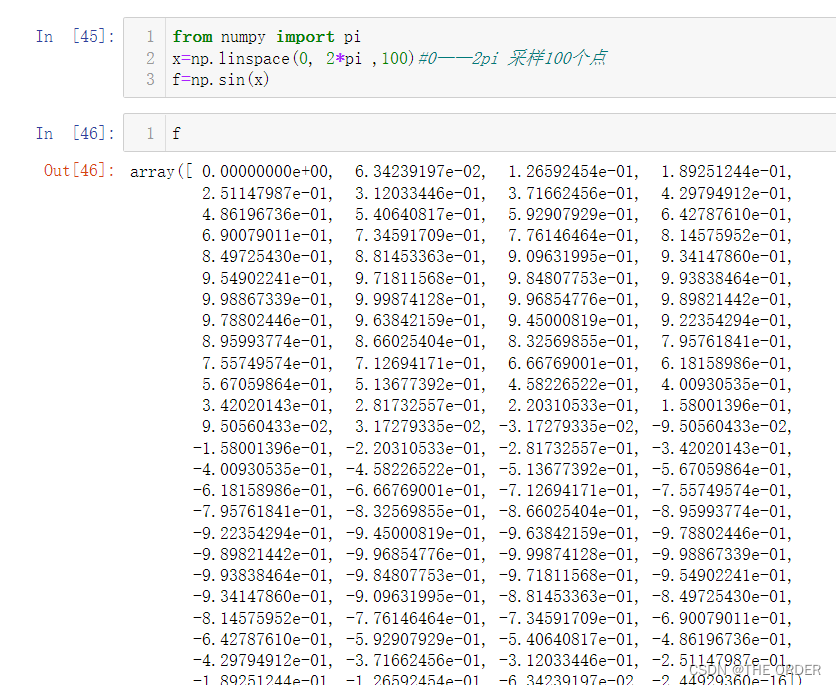Click value '9.22354294e-01' in output
The width and height of the screenshot is (836, 685).
tap(726, 321)
